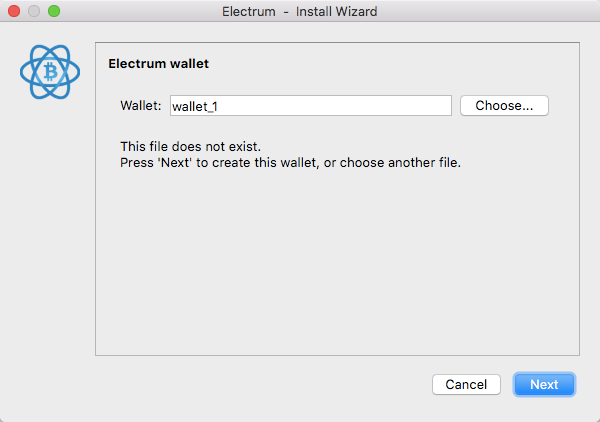
Task: Maximize the window with green button
Action: coord(54,11)
